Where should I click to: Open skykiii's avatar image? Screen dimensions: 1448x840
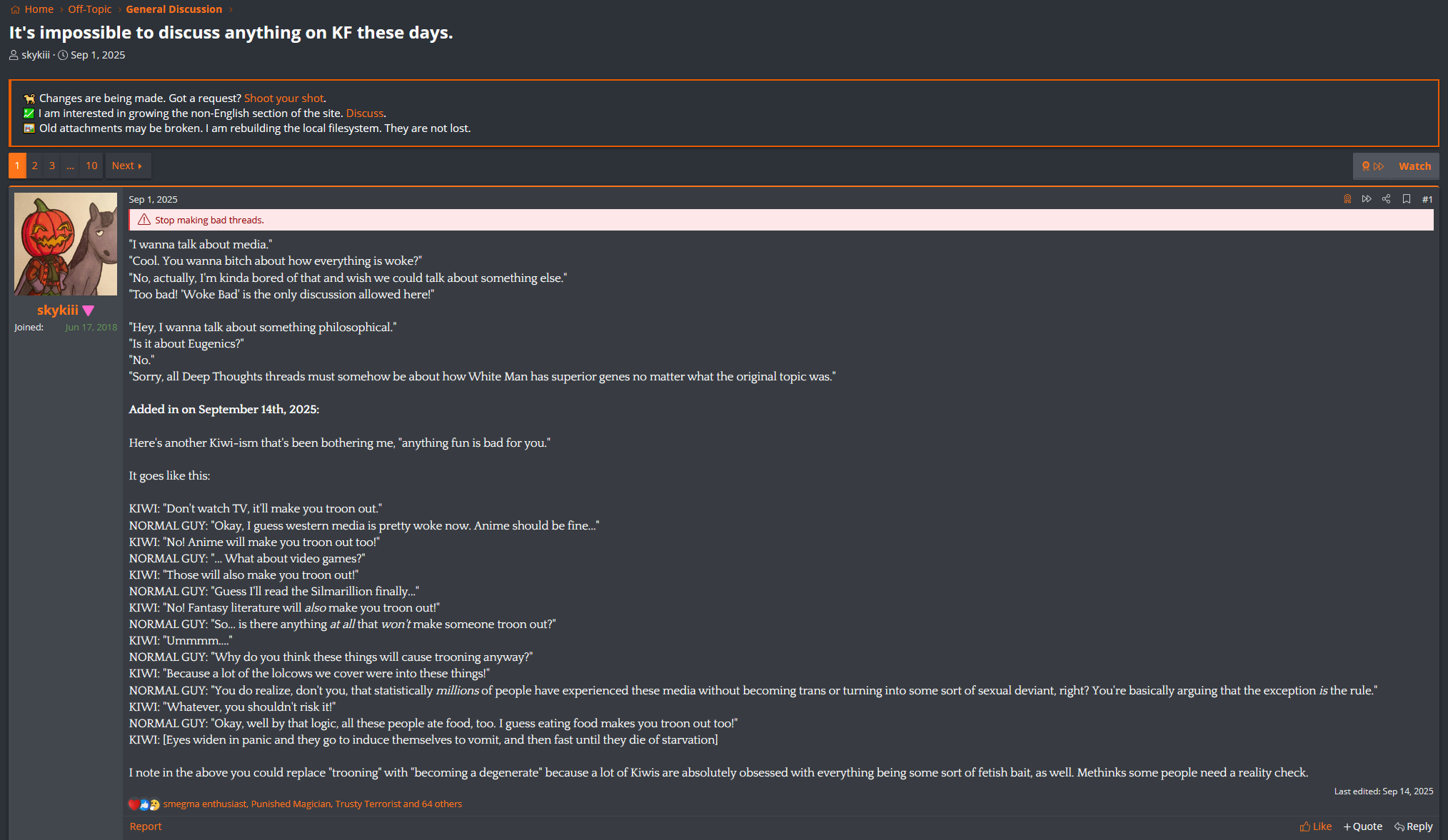[66, 244]
